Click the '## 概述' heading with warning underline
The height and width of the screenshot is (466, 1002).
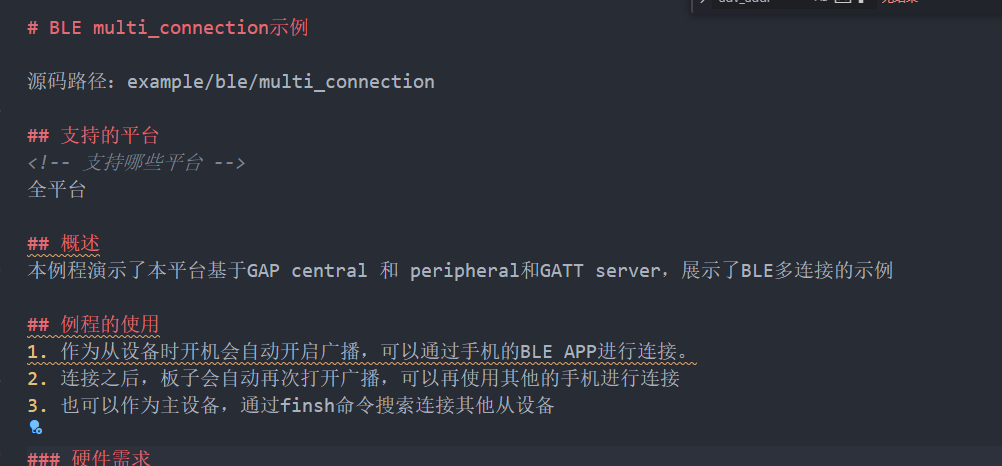tap(64, 243)
